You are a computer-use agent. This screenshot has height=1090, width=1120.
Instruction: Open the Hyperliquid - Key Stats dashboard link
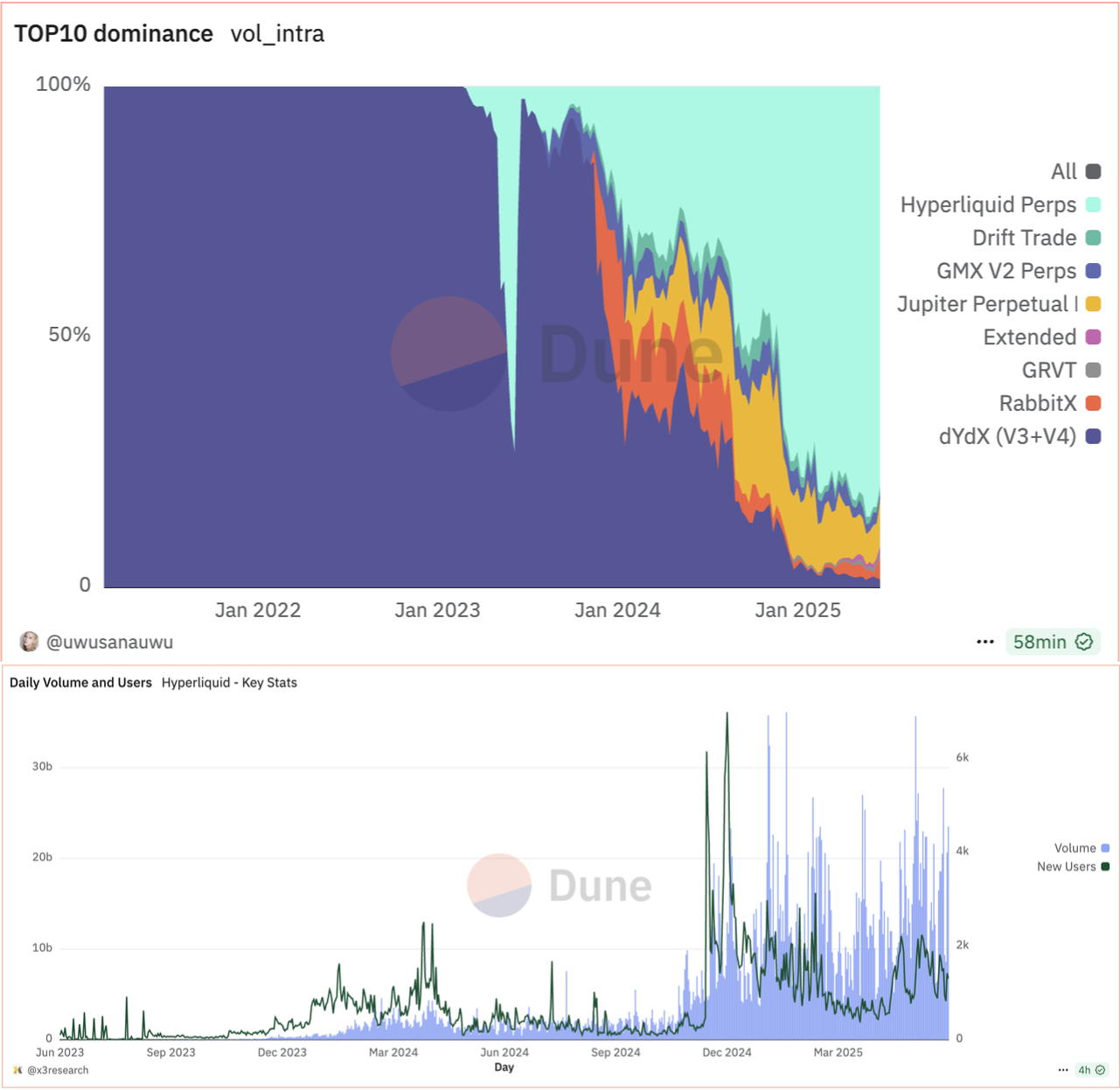[x=229, y=683]
